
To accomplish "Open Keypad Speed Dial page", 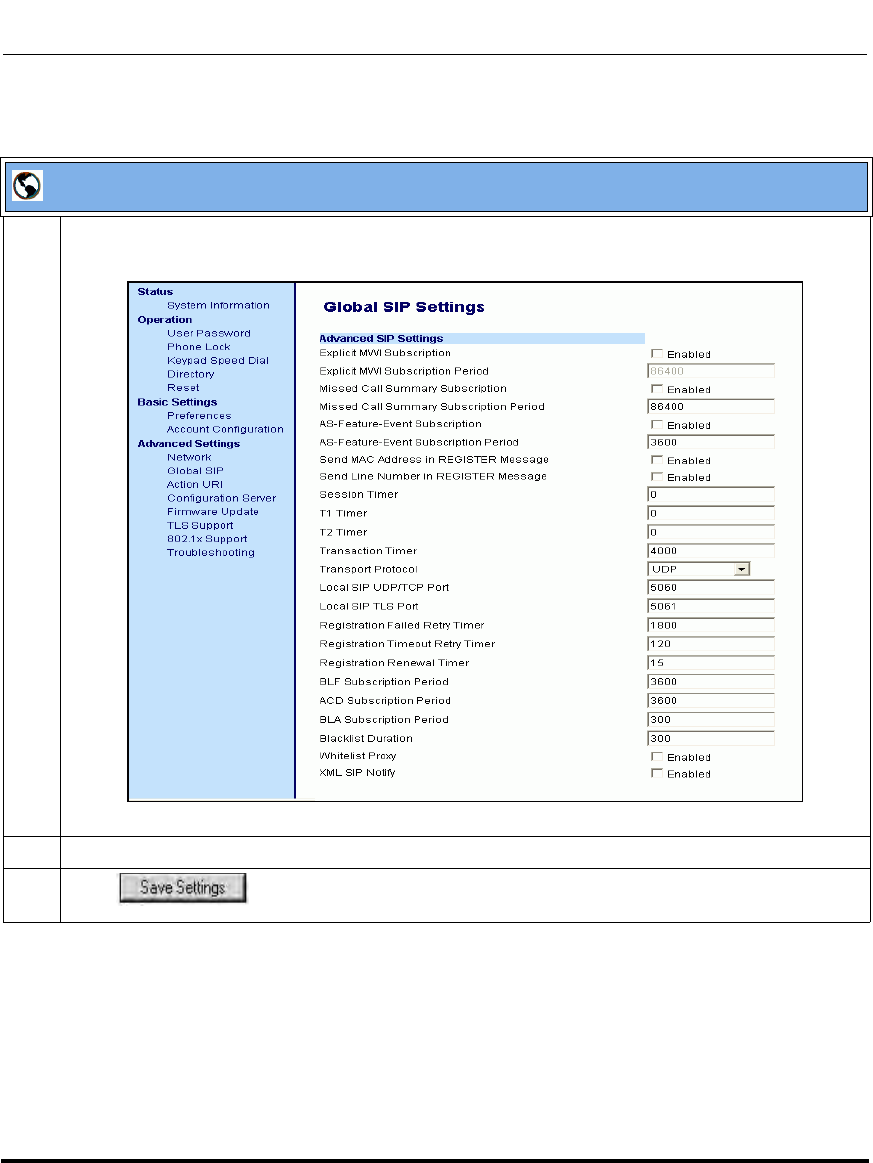I will pyautogui.click(x=217, y=360).
